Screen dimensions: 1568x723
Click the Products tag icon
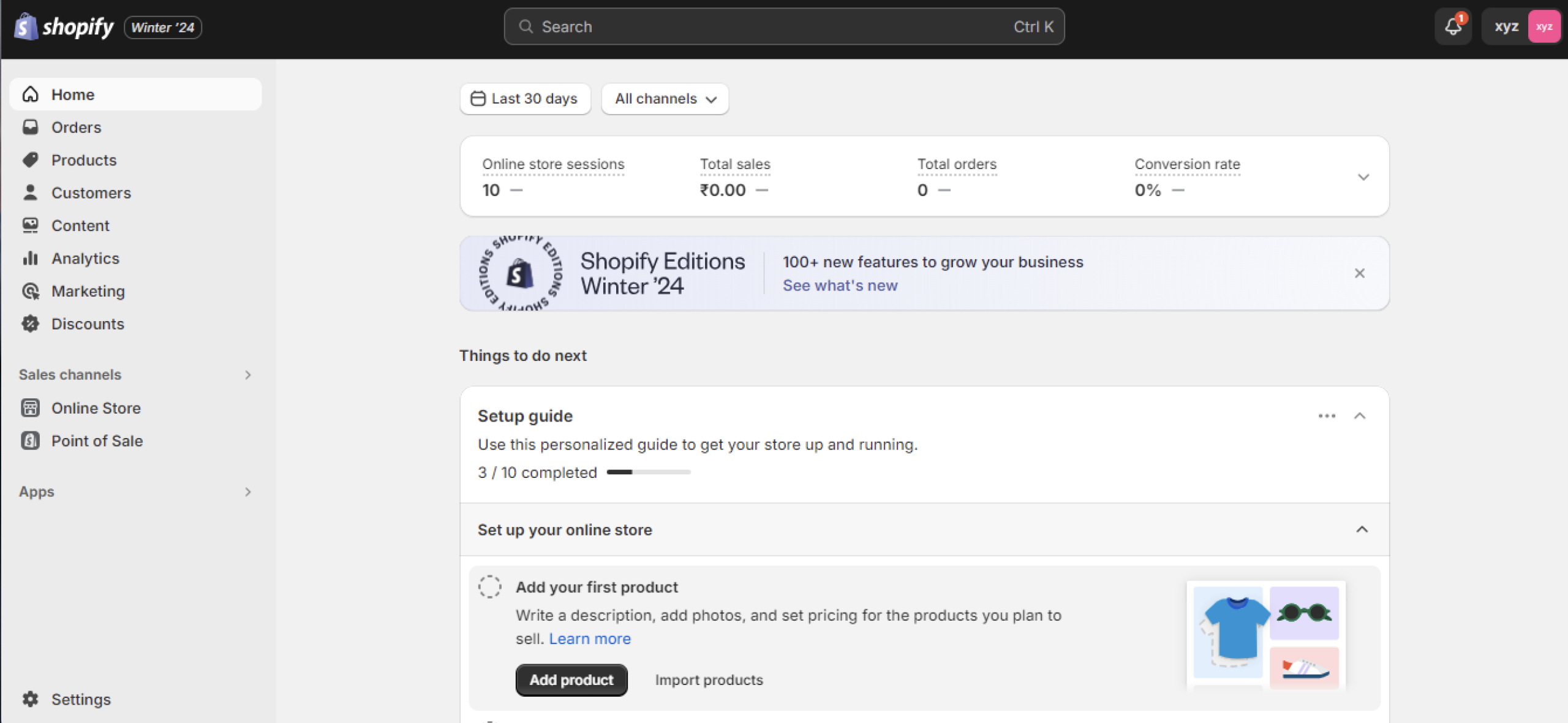click(31, 160)
